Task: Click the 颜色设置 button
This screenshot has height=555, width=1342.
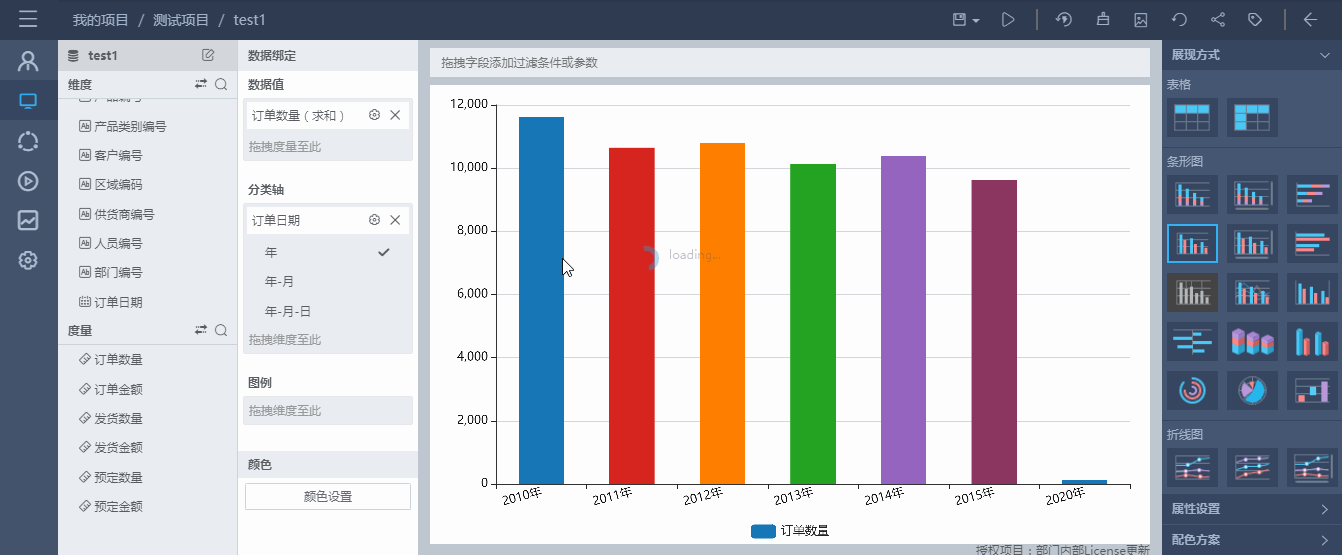Action: coord(328,497)
